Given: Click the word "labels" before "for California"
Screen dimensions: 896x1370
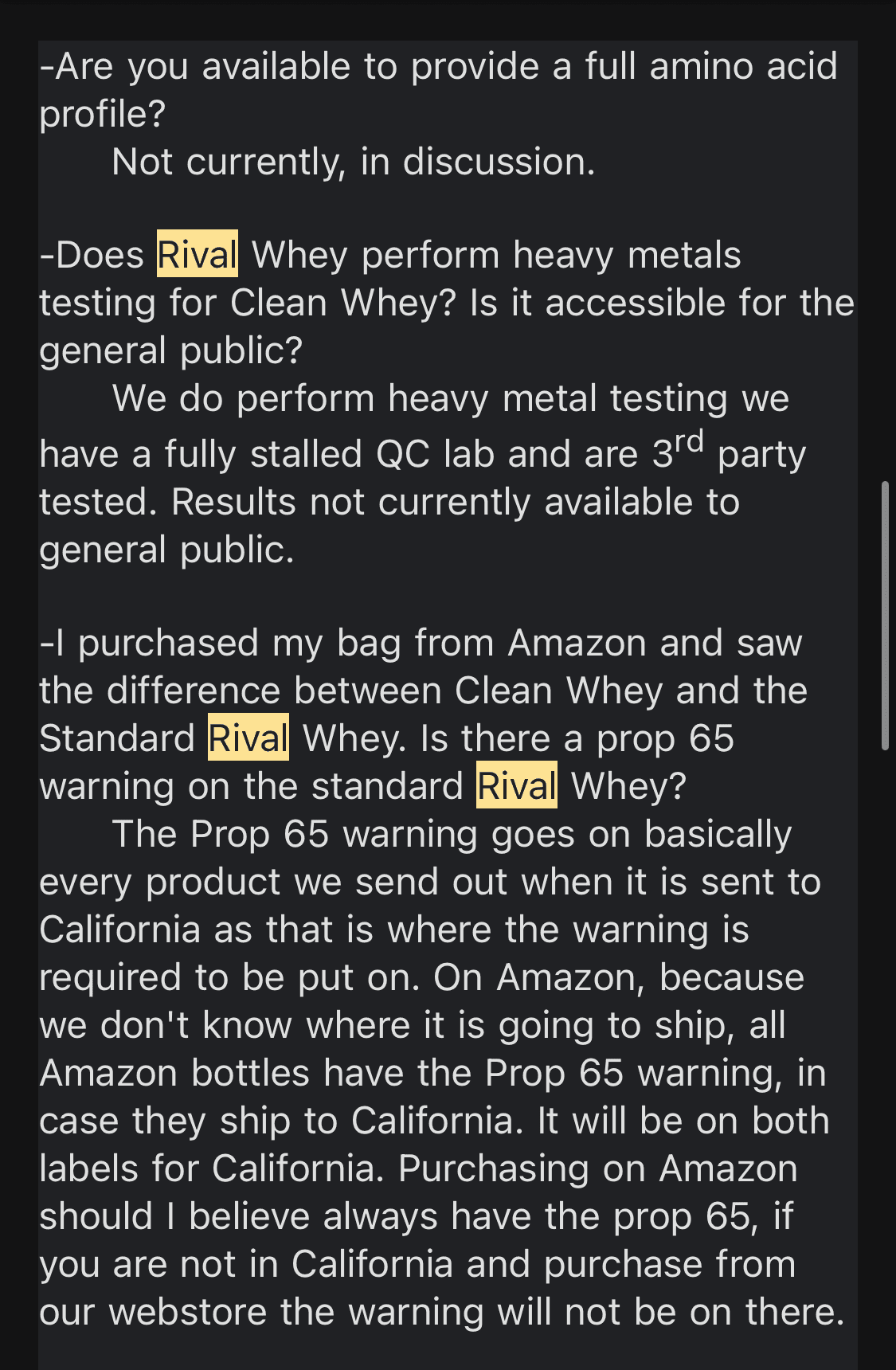Looking at the screenshot, I should [89, 1168].
